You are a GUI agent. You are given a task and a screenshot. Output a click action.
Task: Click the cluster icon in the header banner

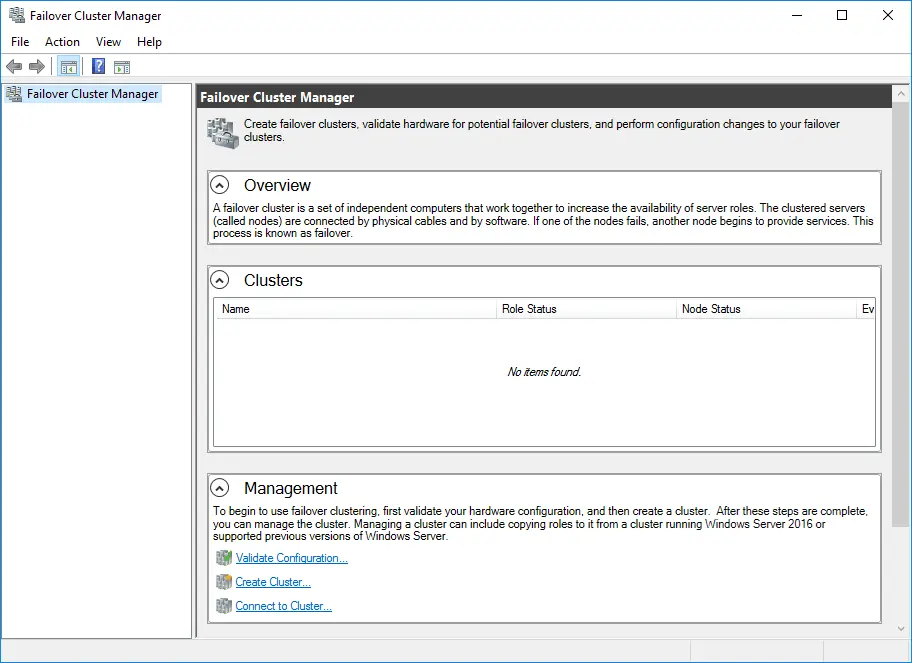click(x=222, y=130)
